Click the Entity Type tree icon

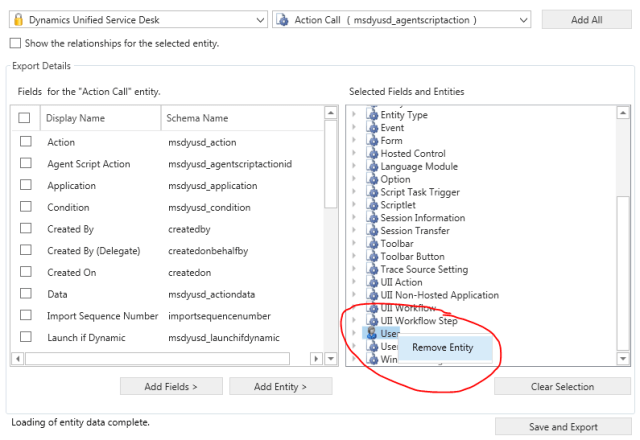[x=372, y=115]
